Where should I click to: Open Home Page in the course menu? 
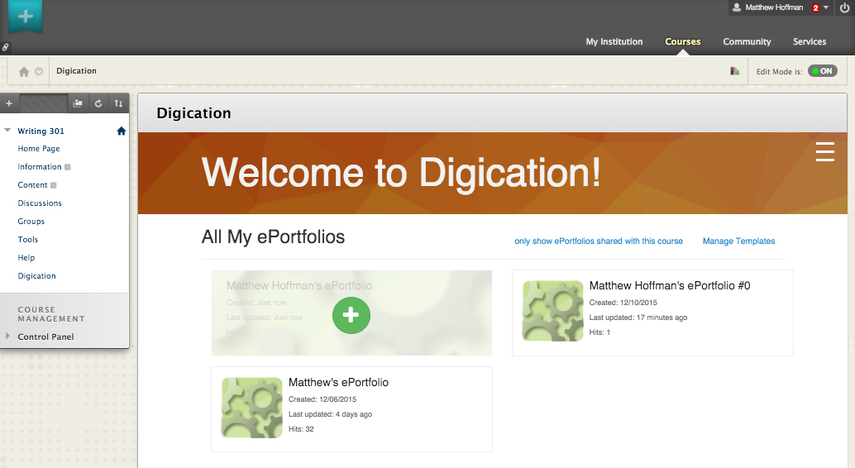click(x=39, y=148)
